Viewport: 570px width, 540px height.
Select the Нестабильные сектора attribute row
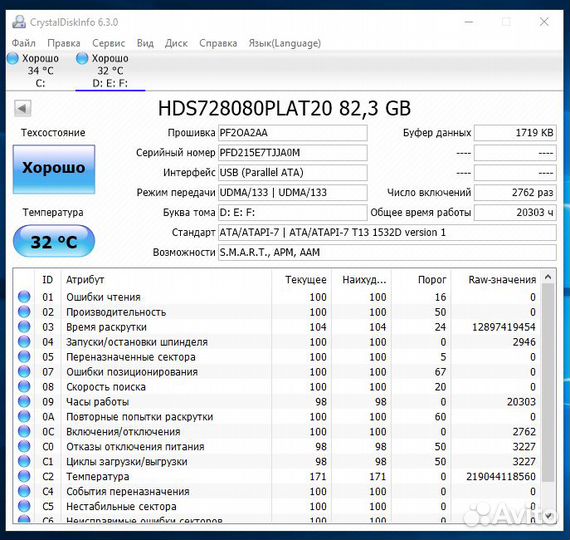(277, 506)
